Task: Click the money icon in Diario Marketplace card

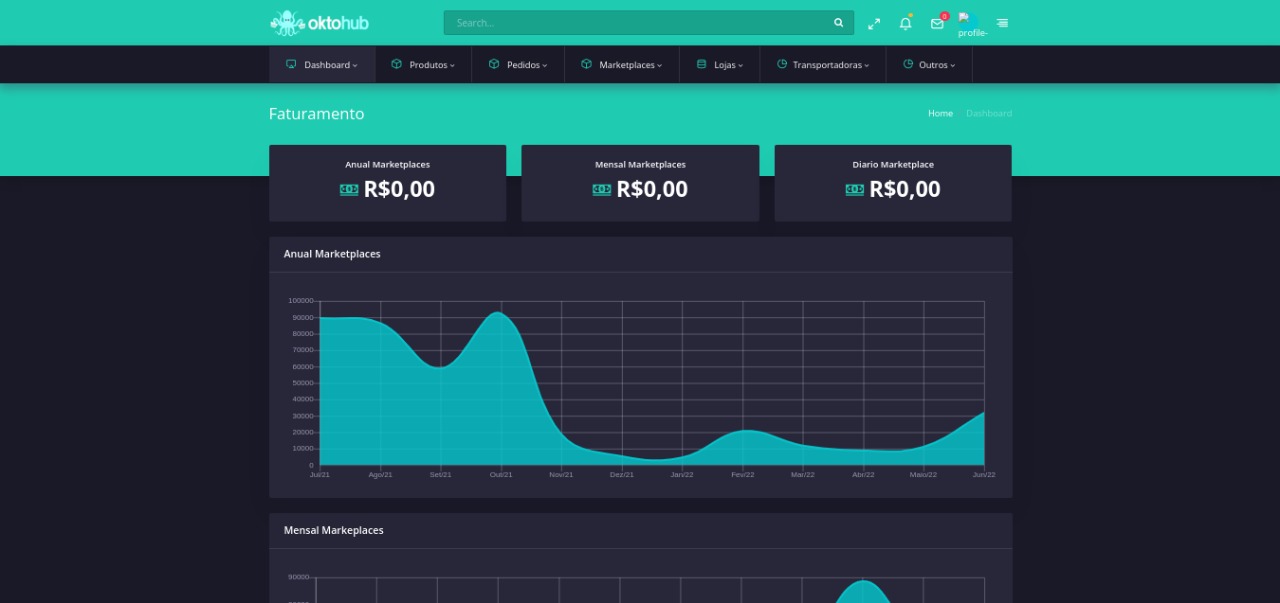Action: pyautogui.click(x=854, y=189)
